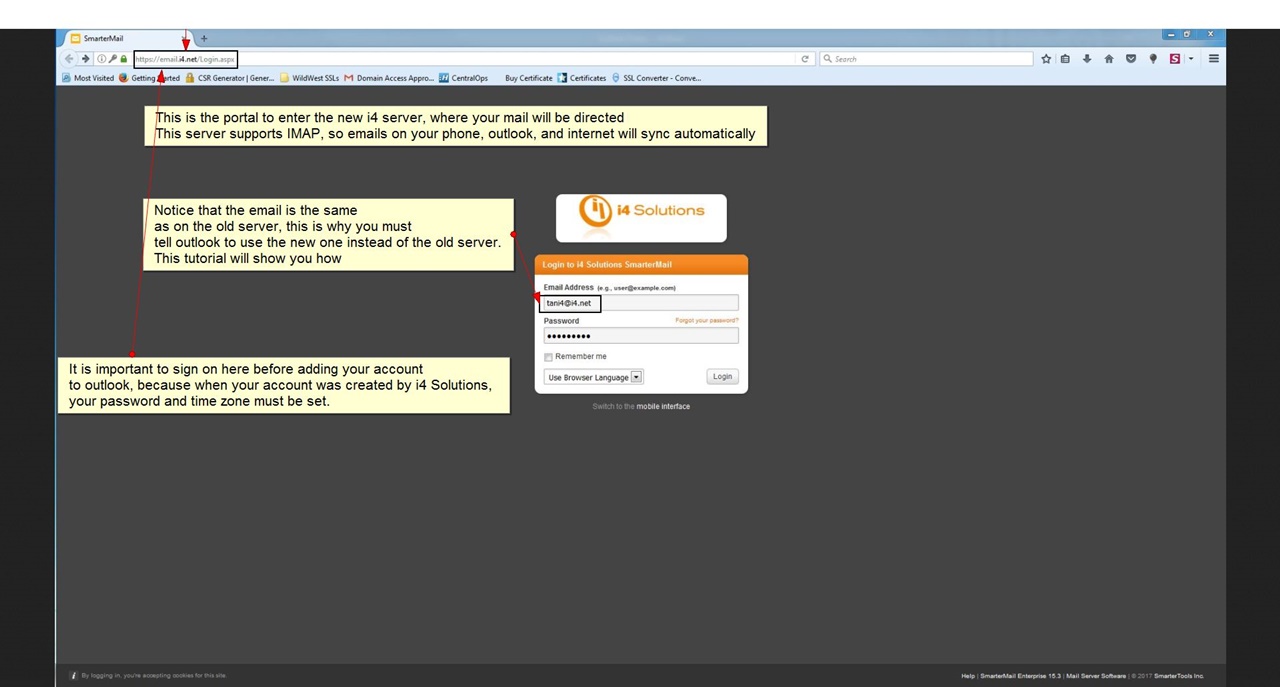Screen dimensions: 1280x687
Task: Click SmarterMail Enterprise 15.3 footer link
Action: [x=1020, y=676]
